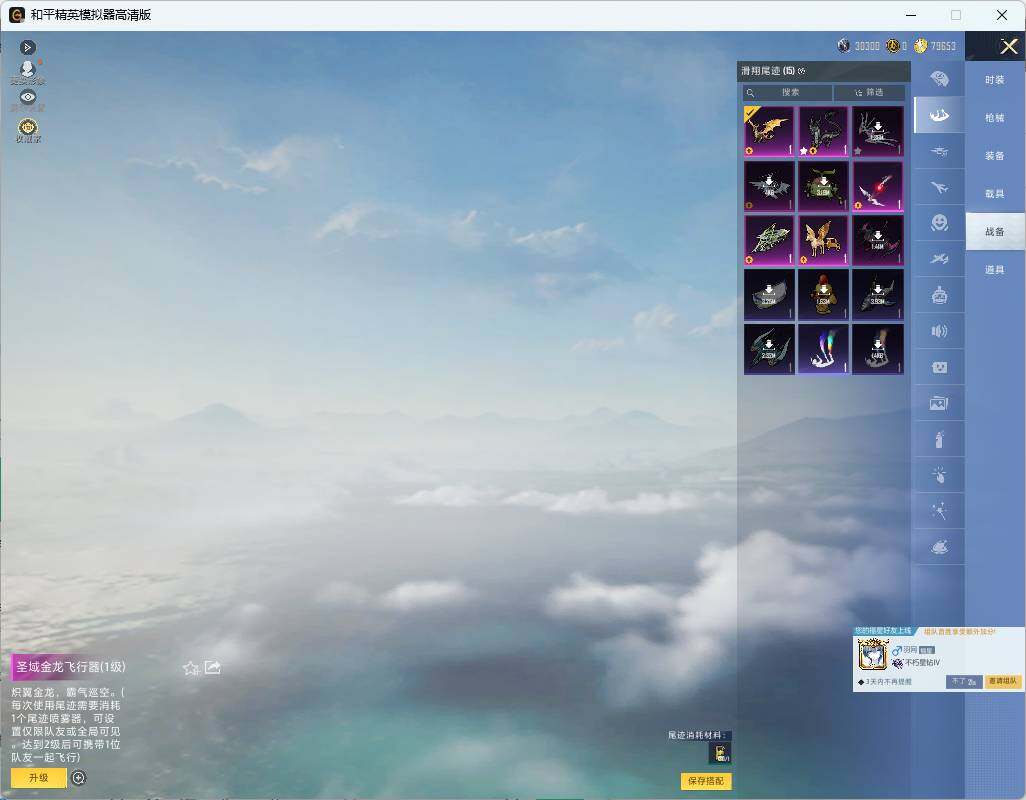The image size is (1026, 800).
Task: Click the trail consumable material item
Action: click(x=720, y=754)
